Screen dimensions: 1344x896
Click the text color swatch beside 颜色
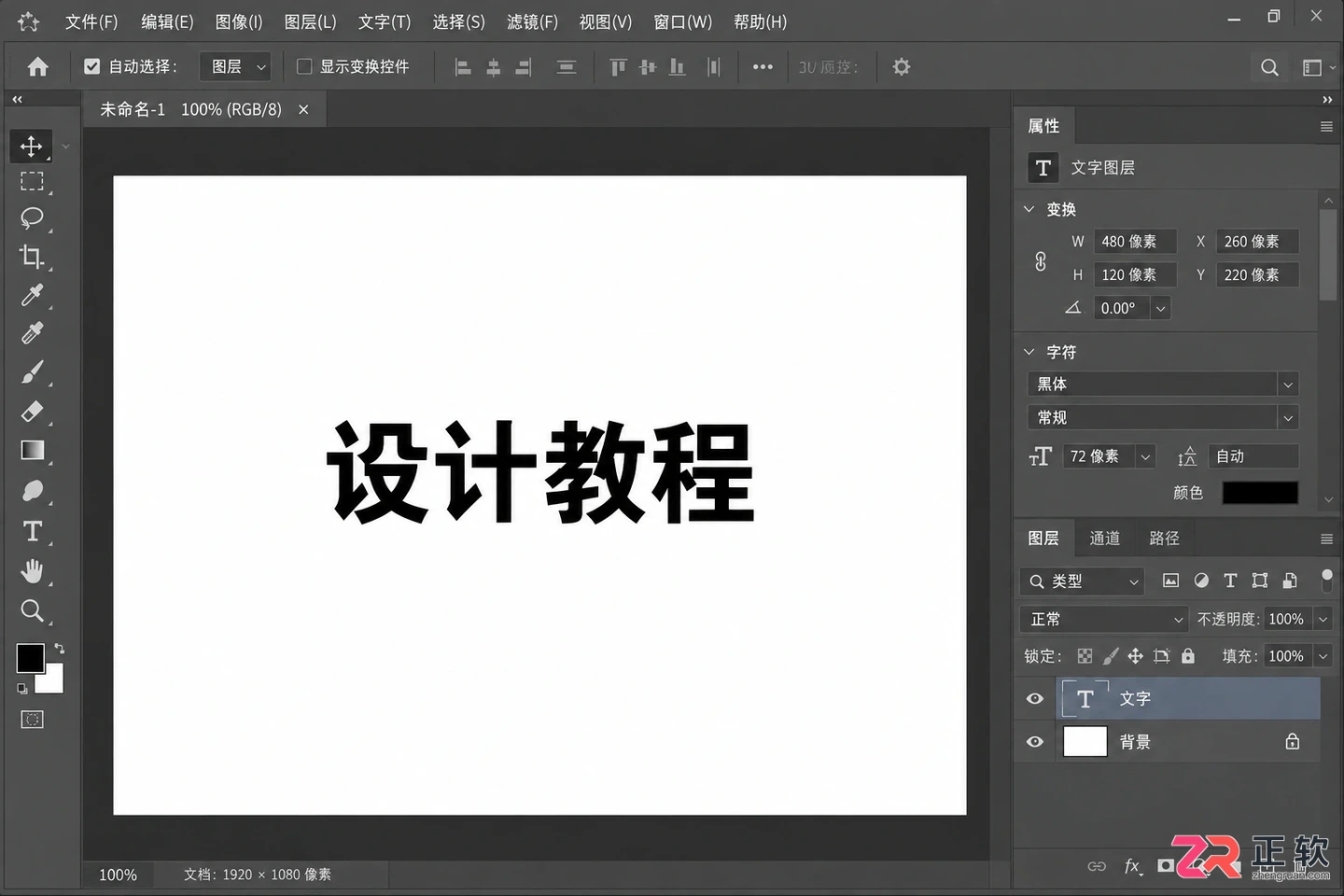(x=1260, y=493)
